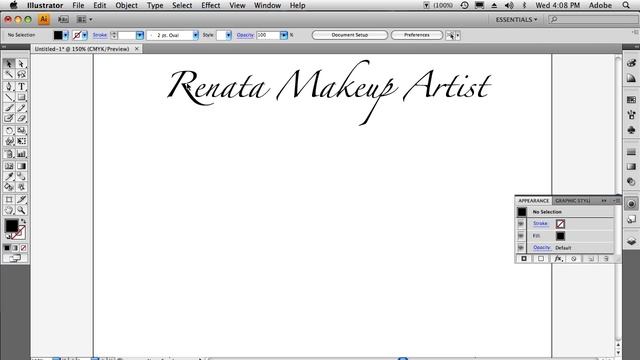Click the Document Setup button
Viewport: 640px width, 360px height.
click(x=350, y=35)
